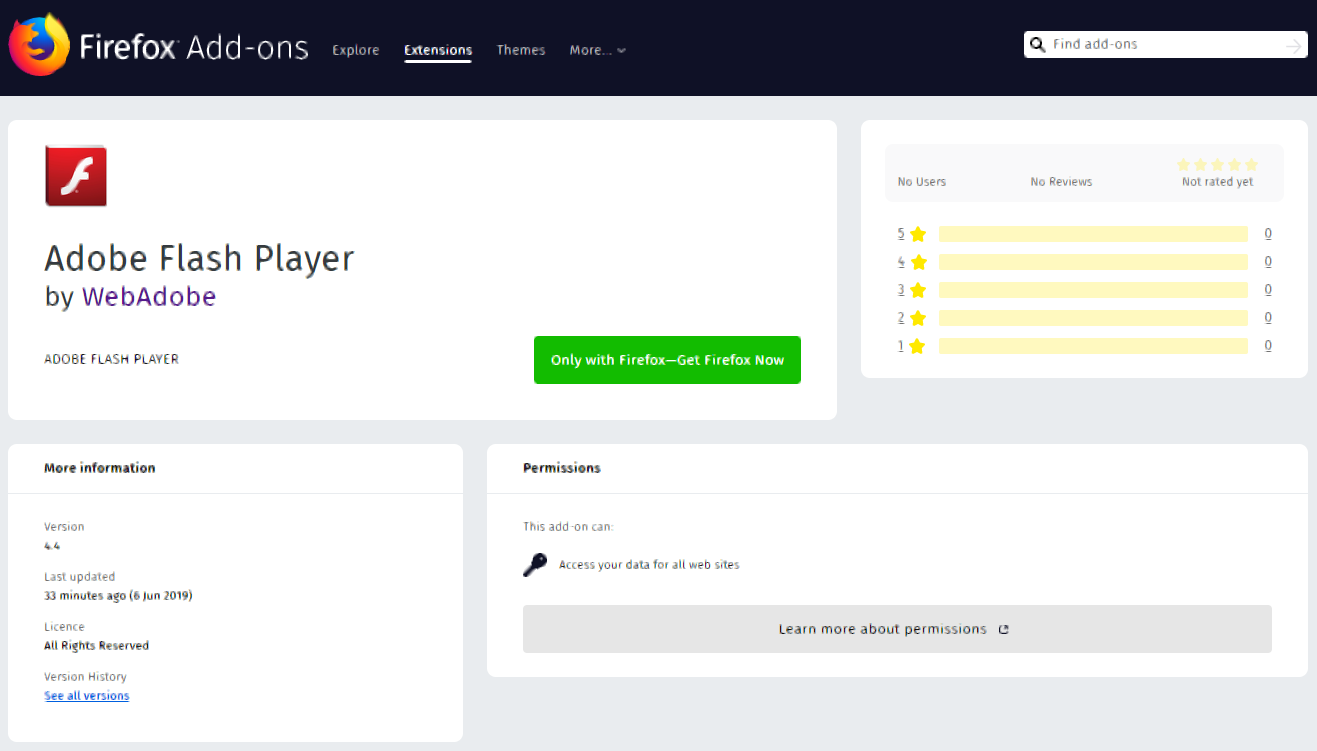Submit search with the arrow icon
The height and width of the screenshot is (751, 1317).
pos(1294,45)
